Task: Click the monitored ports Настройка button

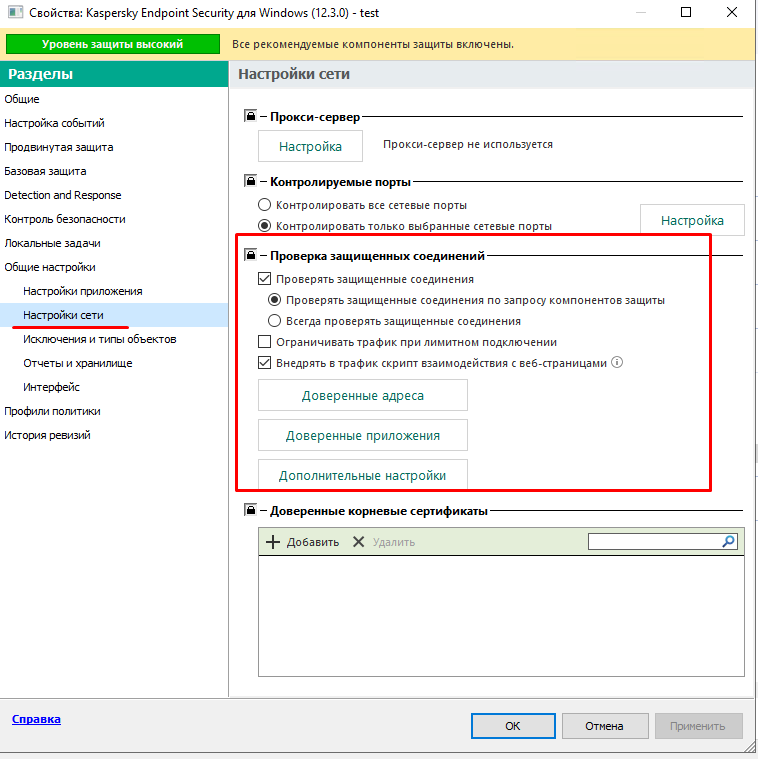Action: click(692, 220)
